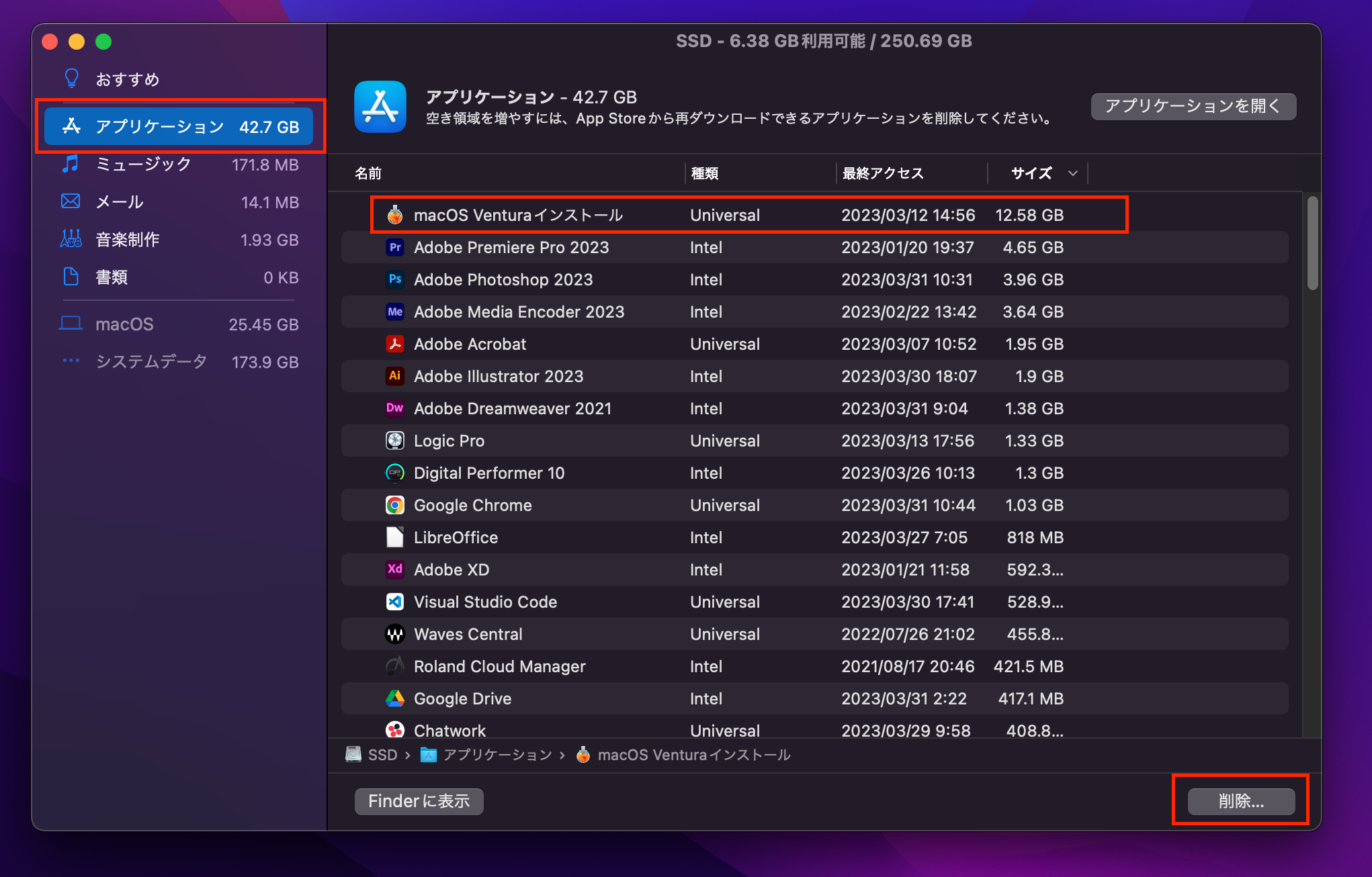Open 書類 0 KB category

click(179, 277)
